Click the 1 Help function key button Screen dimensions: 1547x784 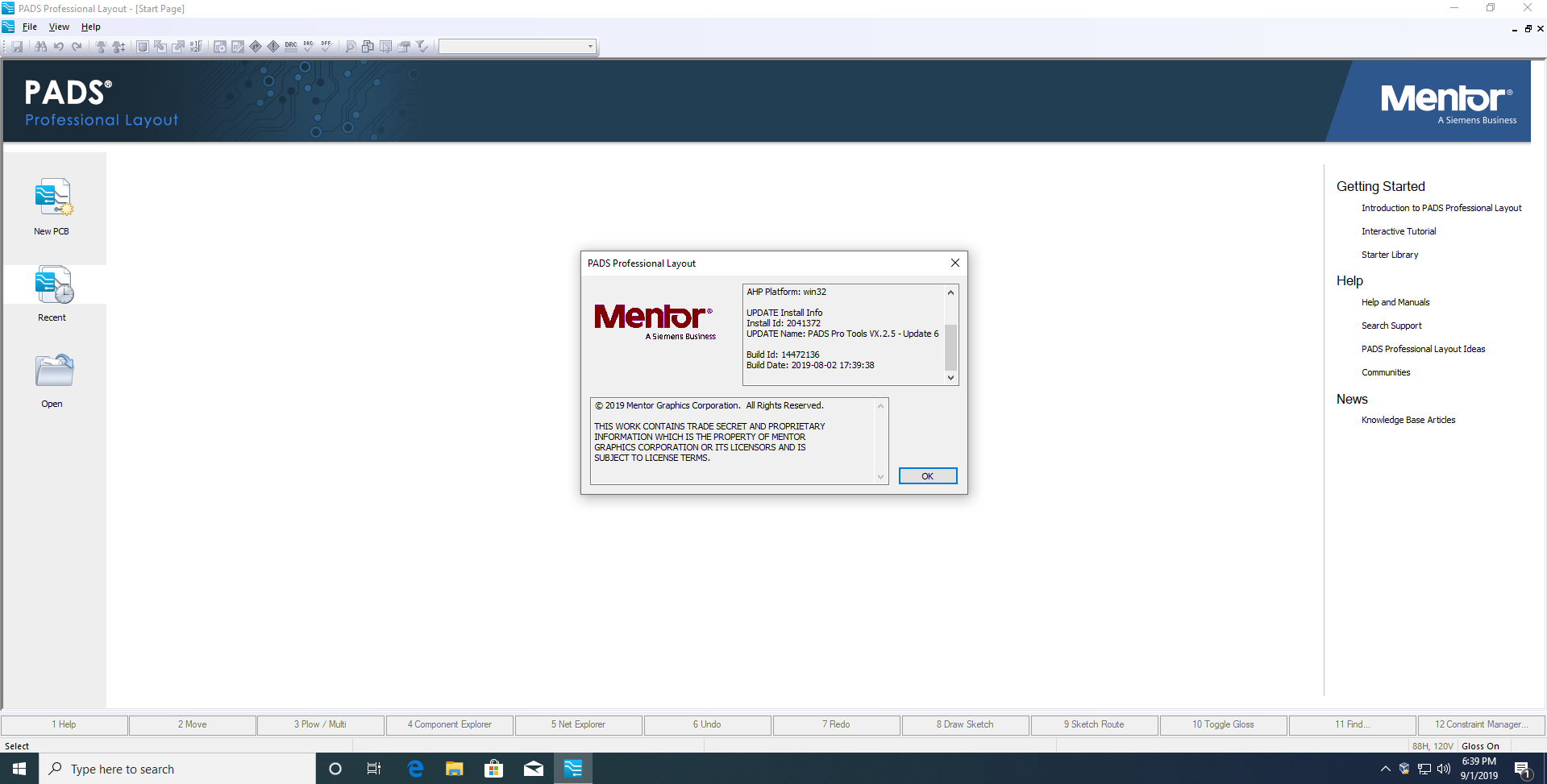tap(64, 724)
